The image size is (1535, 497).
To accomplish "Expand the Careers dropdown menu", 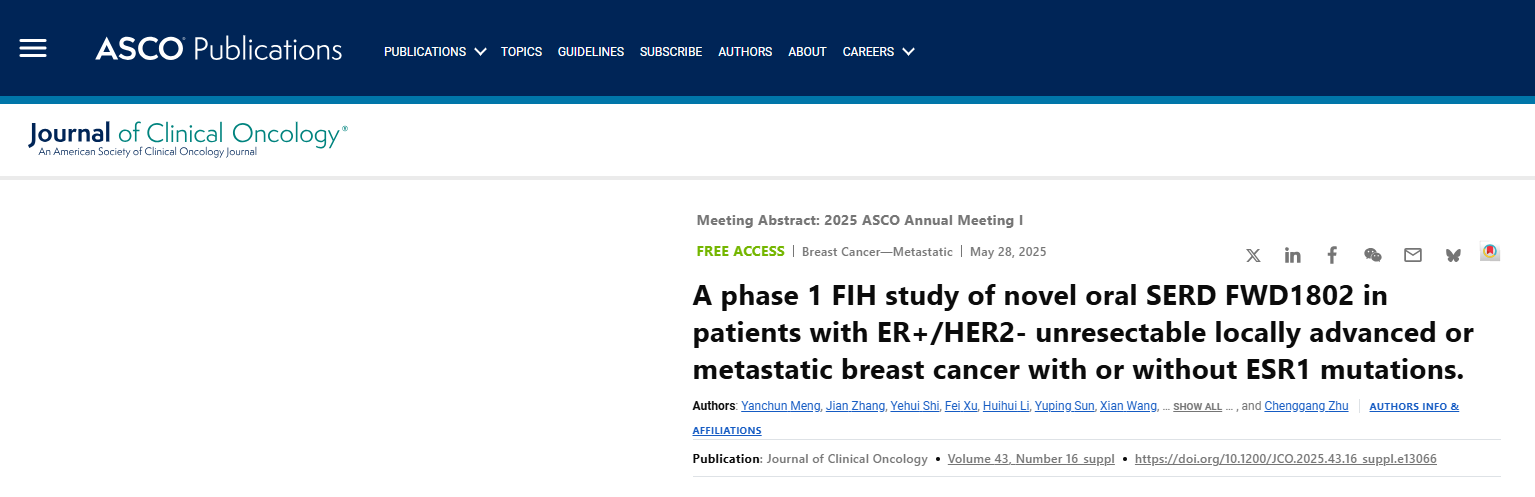I will click(x=878, y=52).
